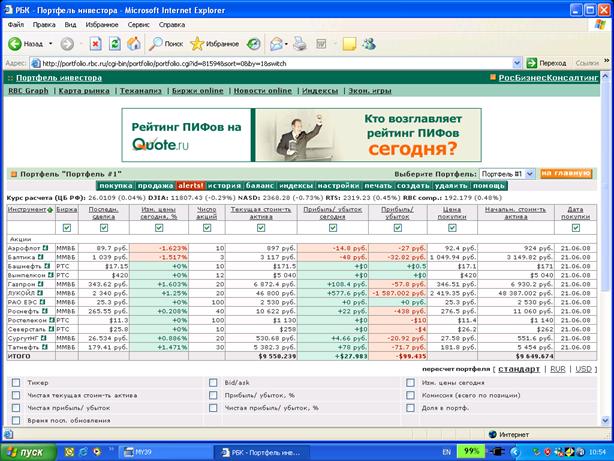Screen dimensions: 614x461
Task: Follow the Теханализ link
Action: click(141, 91)
